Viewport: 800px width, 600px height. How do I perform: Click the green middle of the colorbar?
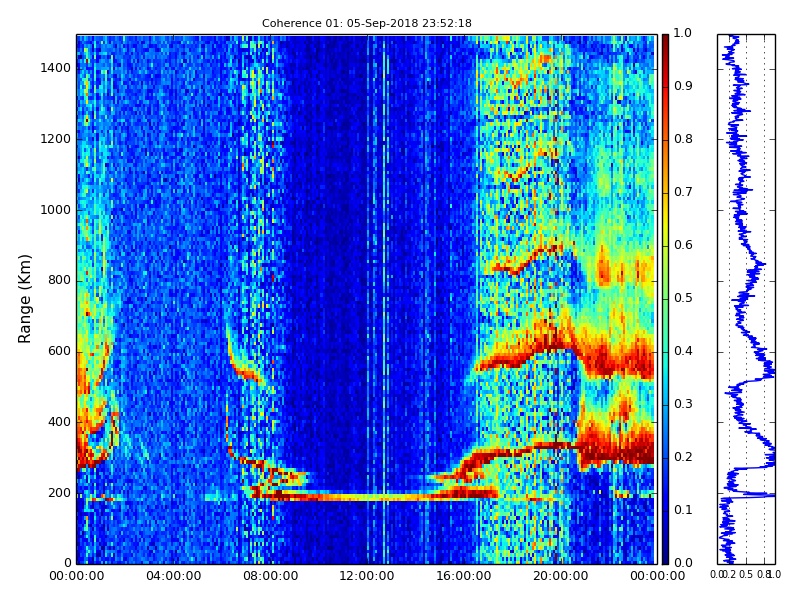pyautogui.click(x=665, y=299)
